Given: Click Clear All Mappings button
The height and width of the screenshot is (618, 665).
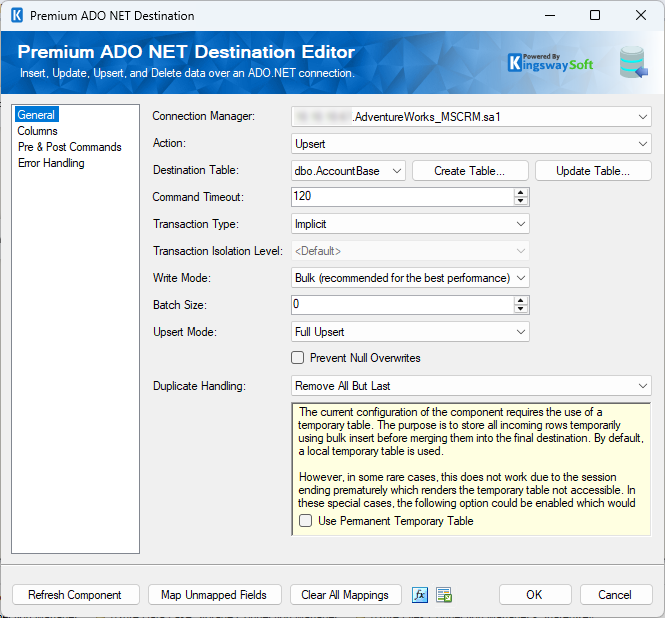Looking at the screenshot, I should [x=345, y=595].
